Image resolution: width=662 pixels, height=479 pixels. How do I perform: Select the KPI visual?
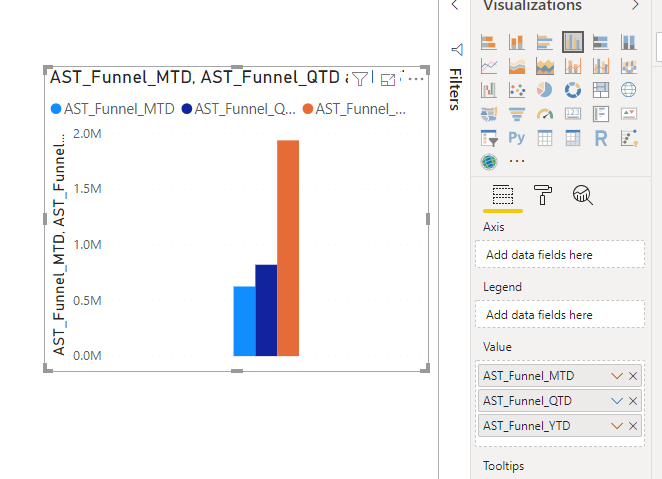click(629, 114)
